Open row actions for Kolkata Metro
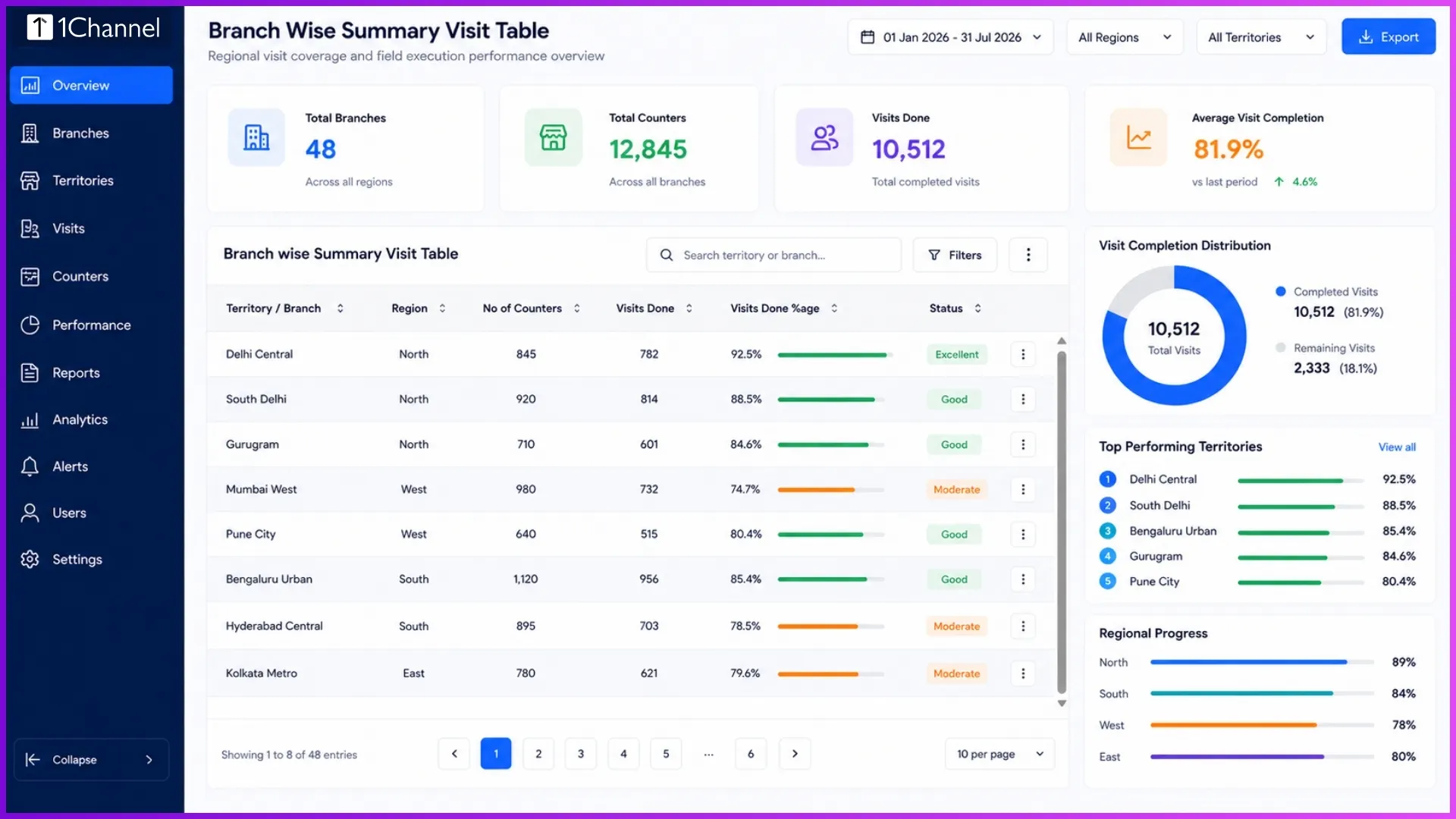 pos(1023,673)
